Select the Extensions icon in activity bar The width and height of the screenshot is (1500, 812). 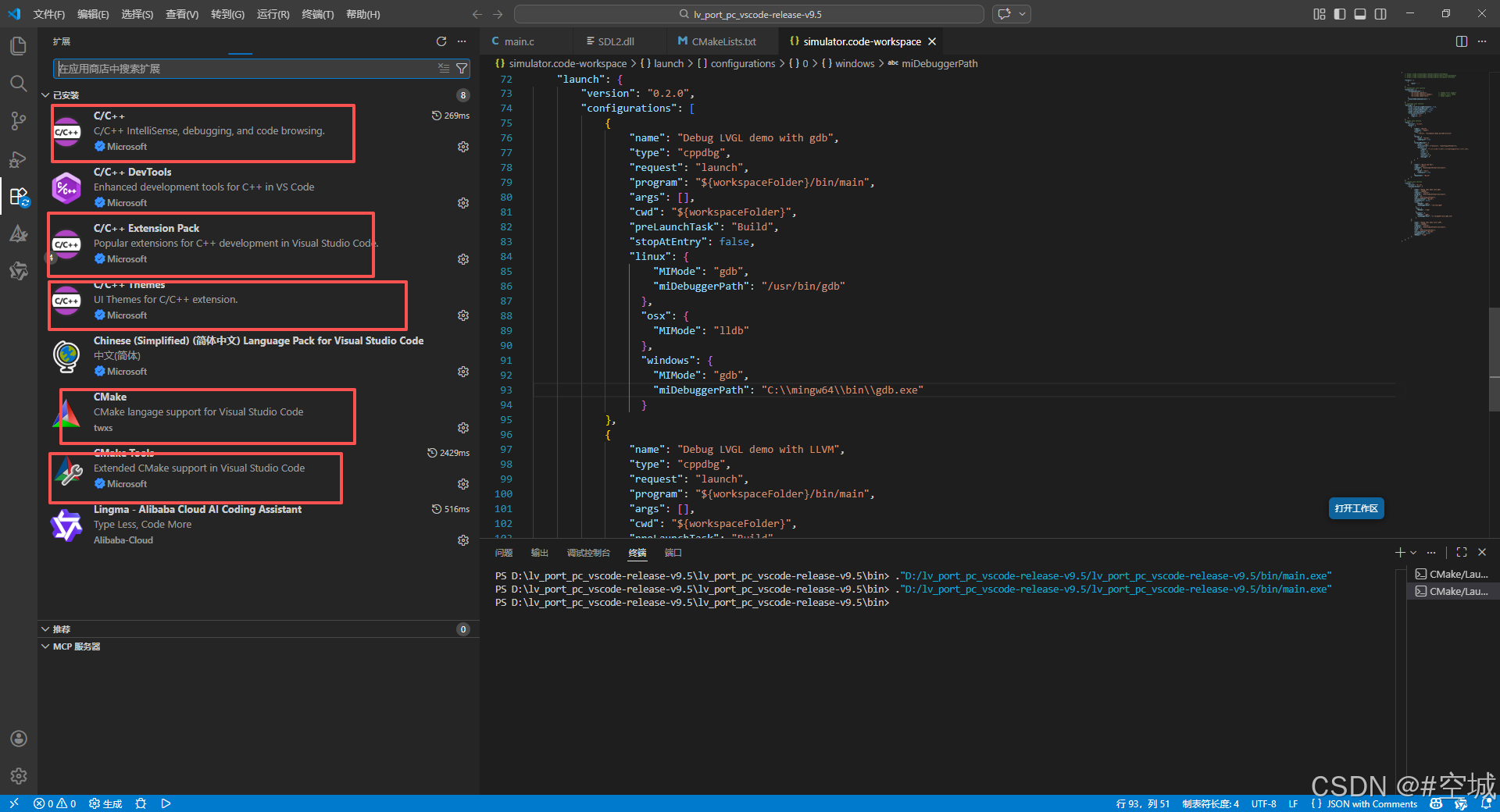pos(18,197)
